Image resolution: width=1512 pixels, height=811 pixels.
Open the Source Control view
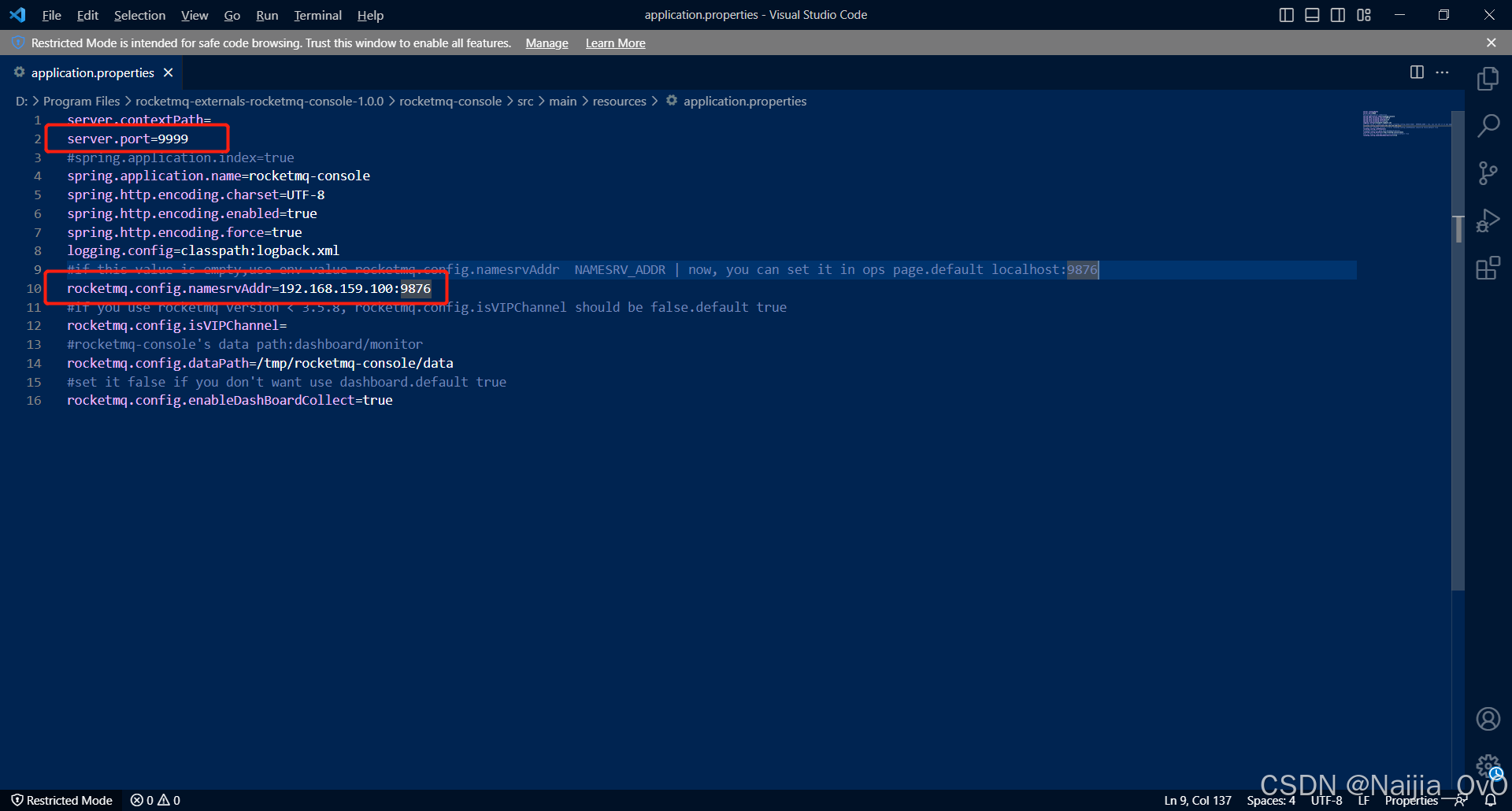1488,173
